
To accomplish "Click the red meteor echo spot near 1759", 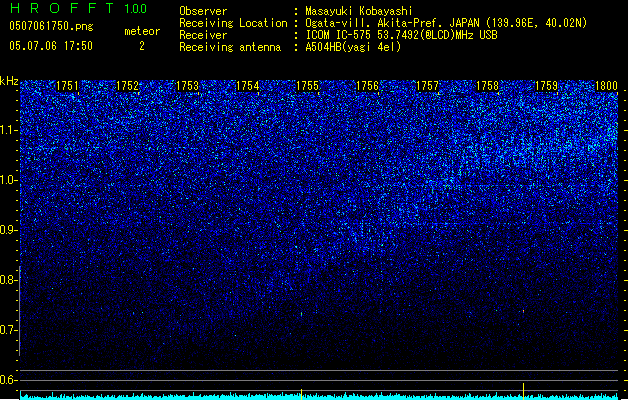I will pos(523,311).
